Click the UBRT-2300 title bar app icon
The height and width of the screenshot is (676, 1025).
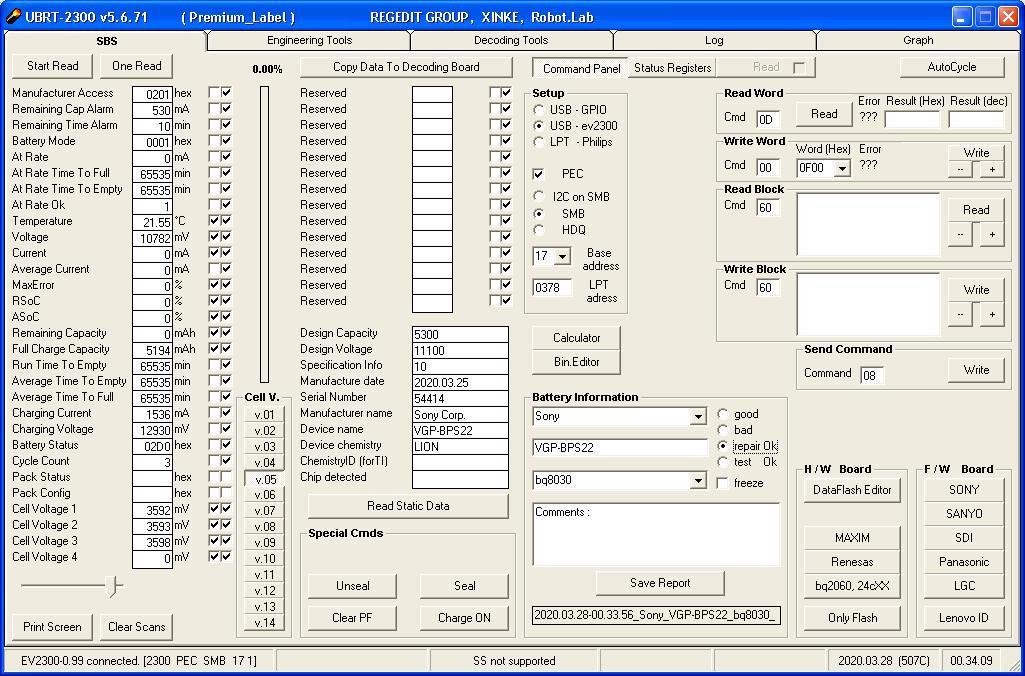click(12, 16)
